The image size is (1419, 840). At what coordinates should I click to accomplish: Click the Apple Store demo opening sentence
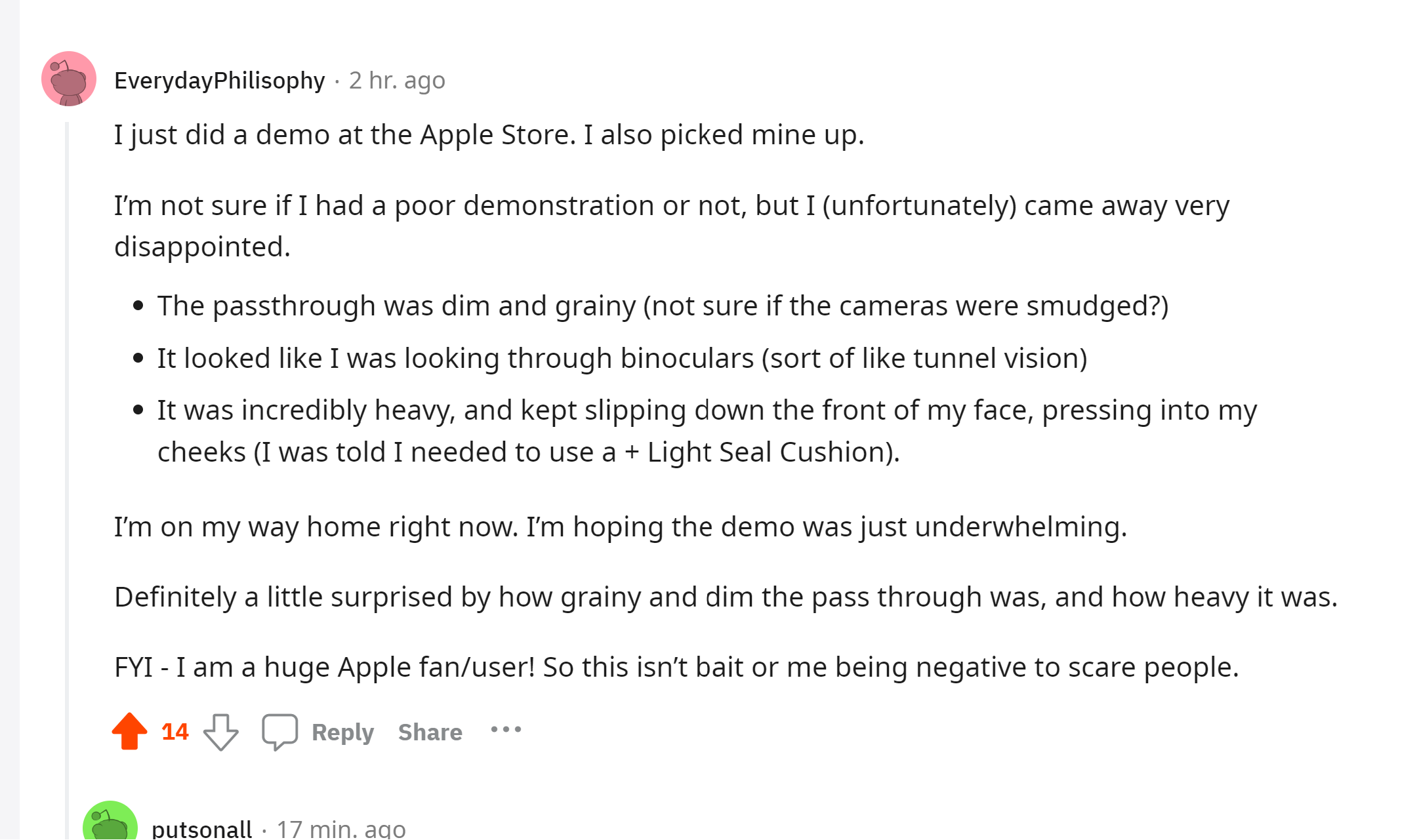pos(489,134)
